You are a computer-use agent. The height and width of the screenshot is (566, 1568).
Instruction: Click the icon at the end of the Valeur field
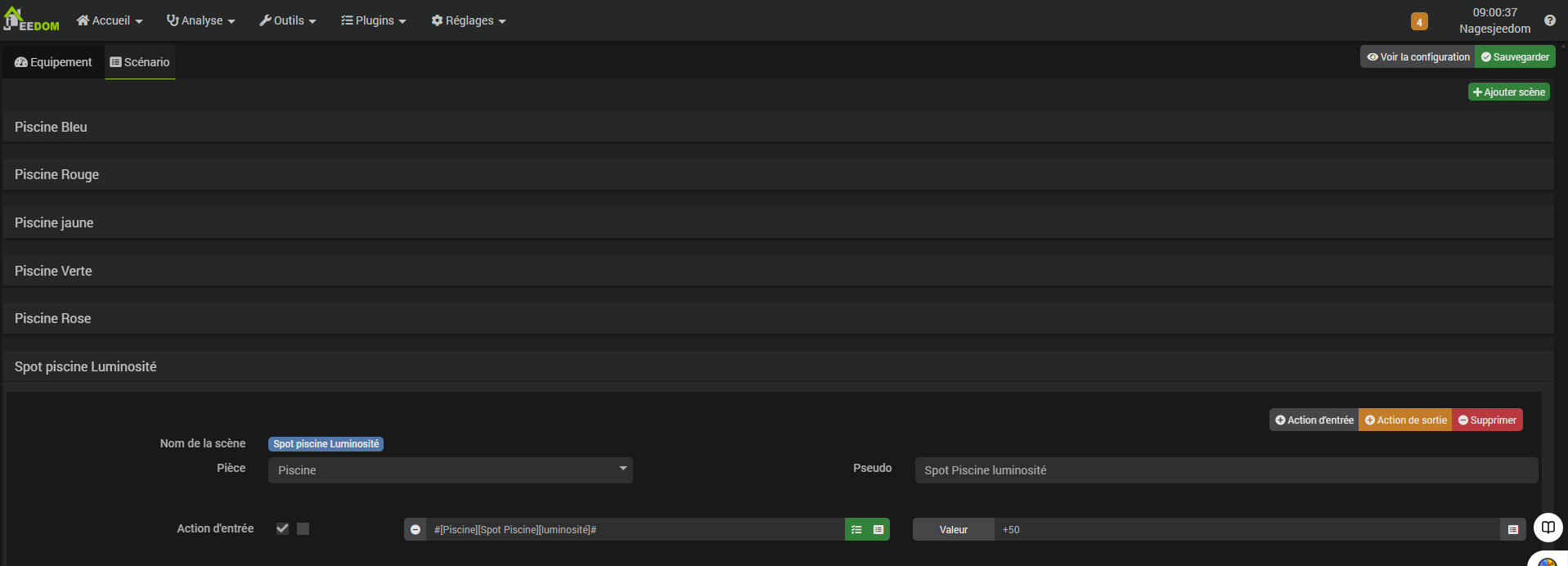point(1513,530)
